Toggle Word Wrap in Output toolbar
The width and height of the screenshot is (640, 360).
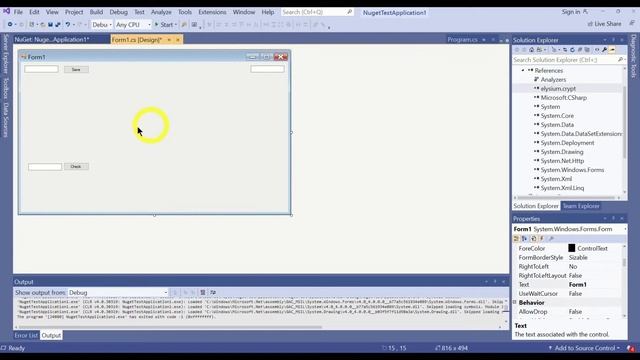click(x=213, y=293)
